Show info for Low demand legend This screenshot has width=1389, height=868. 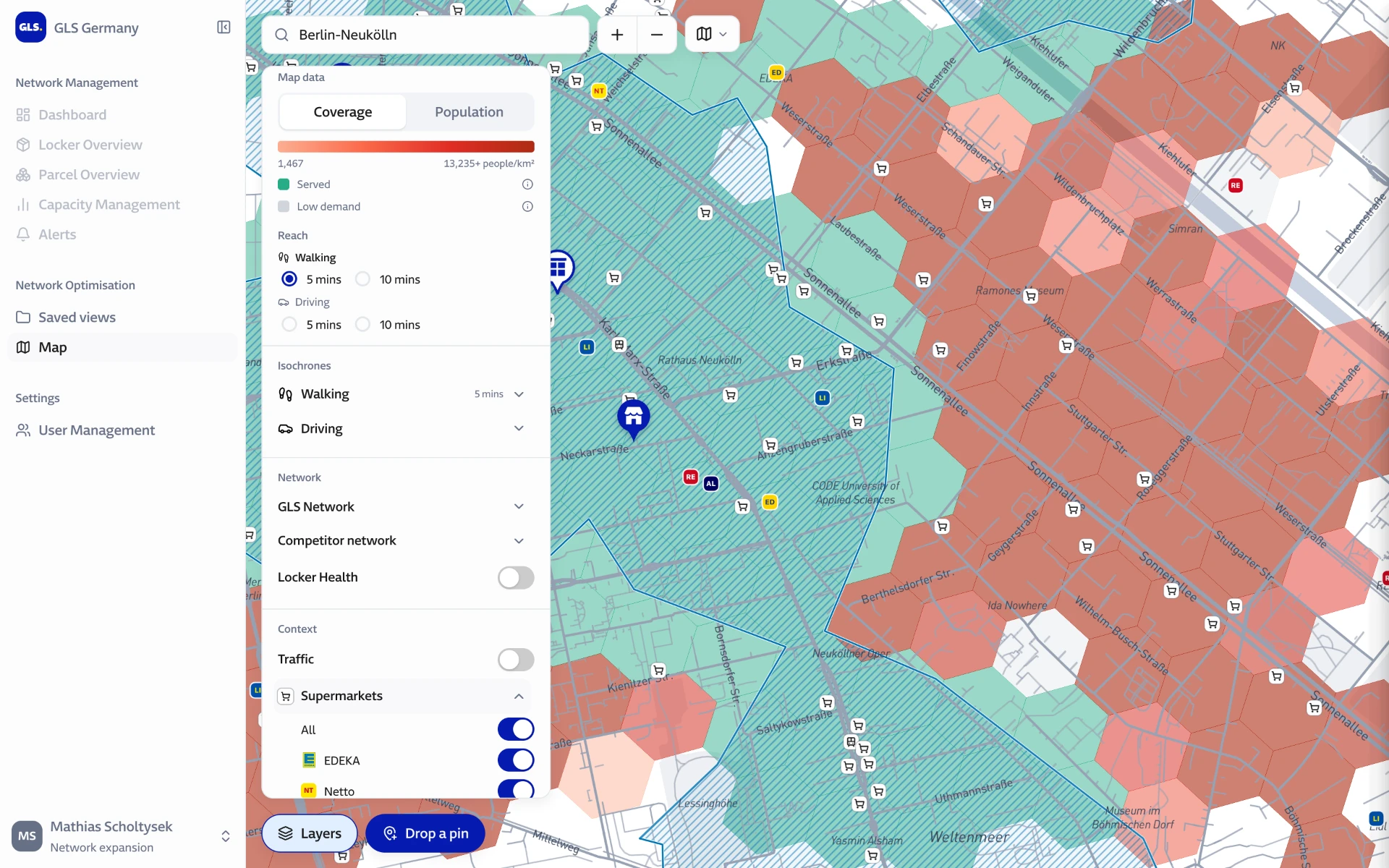pos(527,206)
